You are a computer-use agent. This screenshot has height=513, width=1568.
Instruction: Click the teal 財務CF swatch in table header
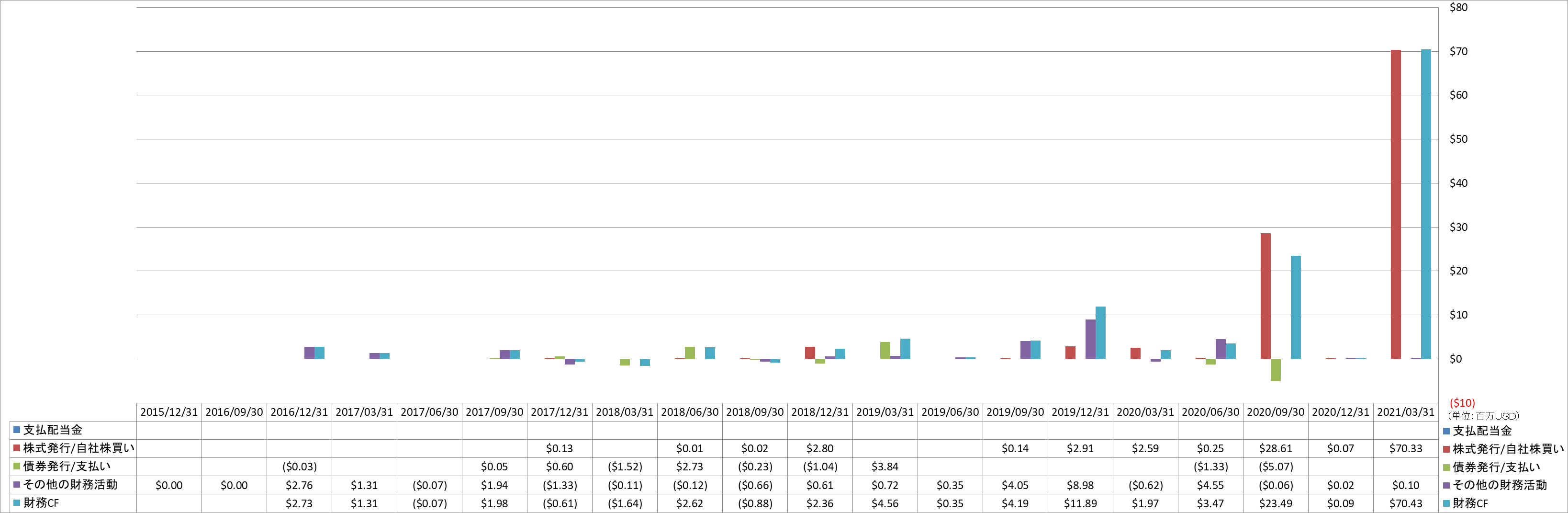[x=17, y=503]
